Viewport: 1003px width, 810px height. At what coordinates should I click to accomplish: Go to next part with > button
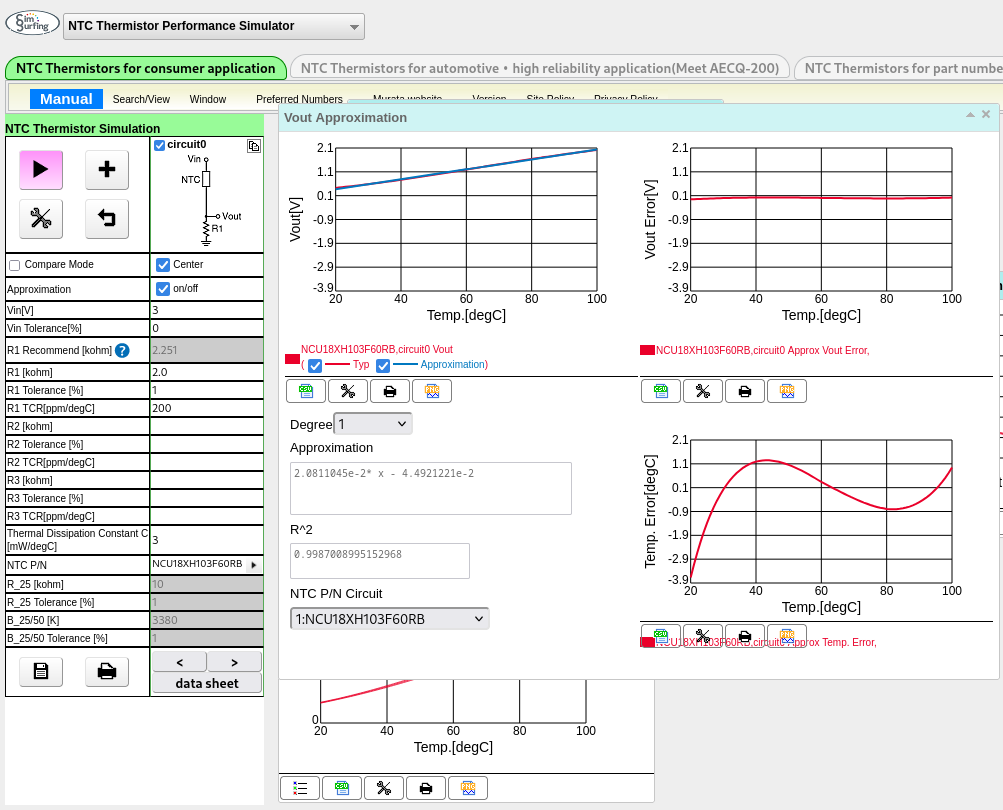tap(235, 662)
